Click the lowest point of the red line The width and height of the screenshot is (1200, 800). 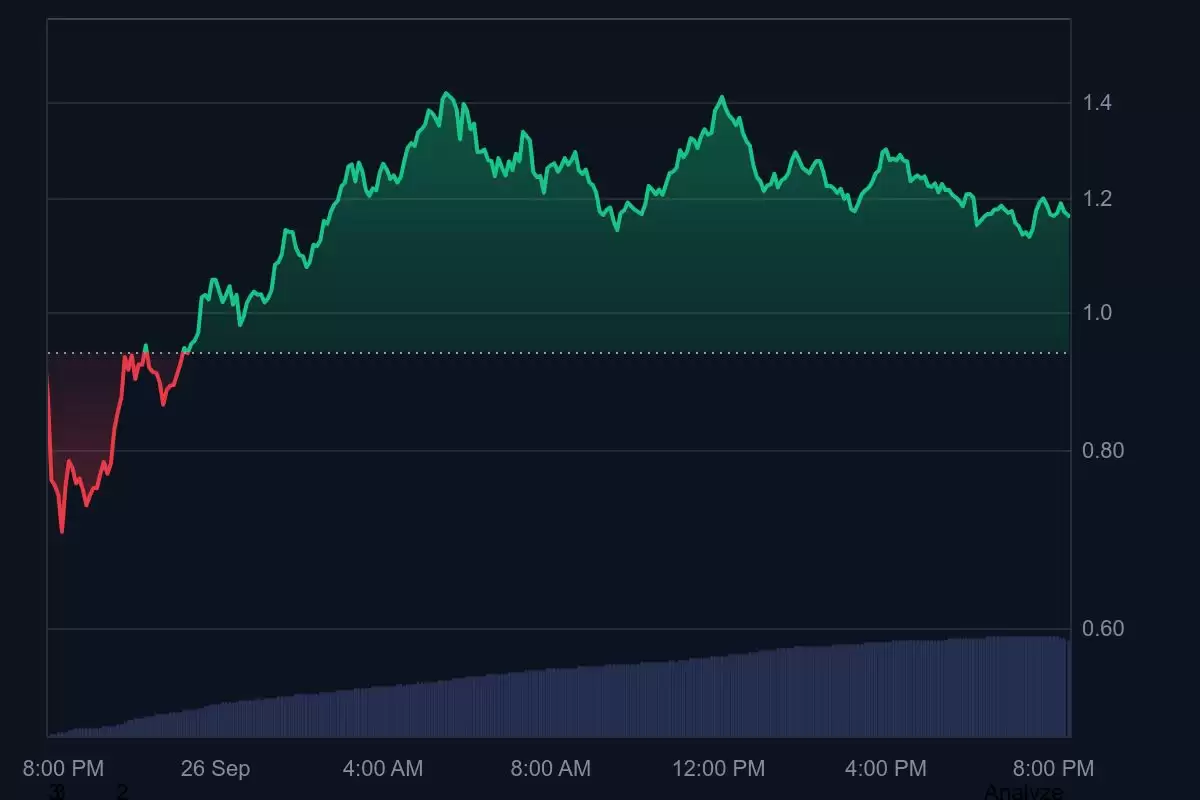point(62,531)
